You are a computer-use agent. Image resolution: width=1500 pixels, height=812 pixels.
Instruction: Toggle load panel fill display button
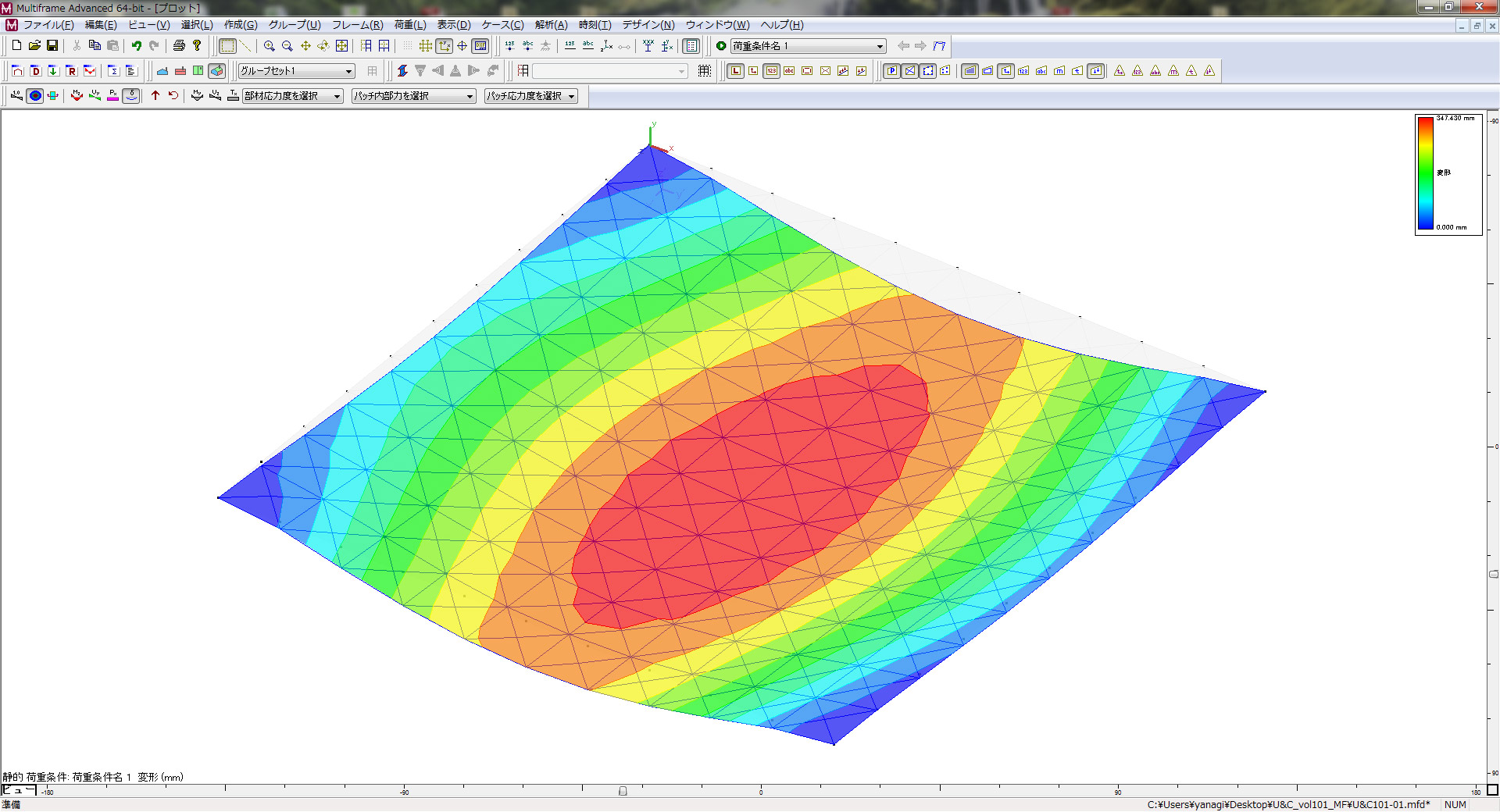coord(970,71)
